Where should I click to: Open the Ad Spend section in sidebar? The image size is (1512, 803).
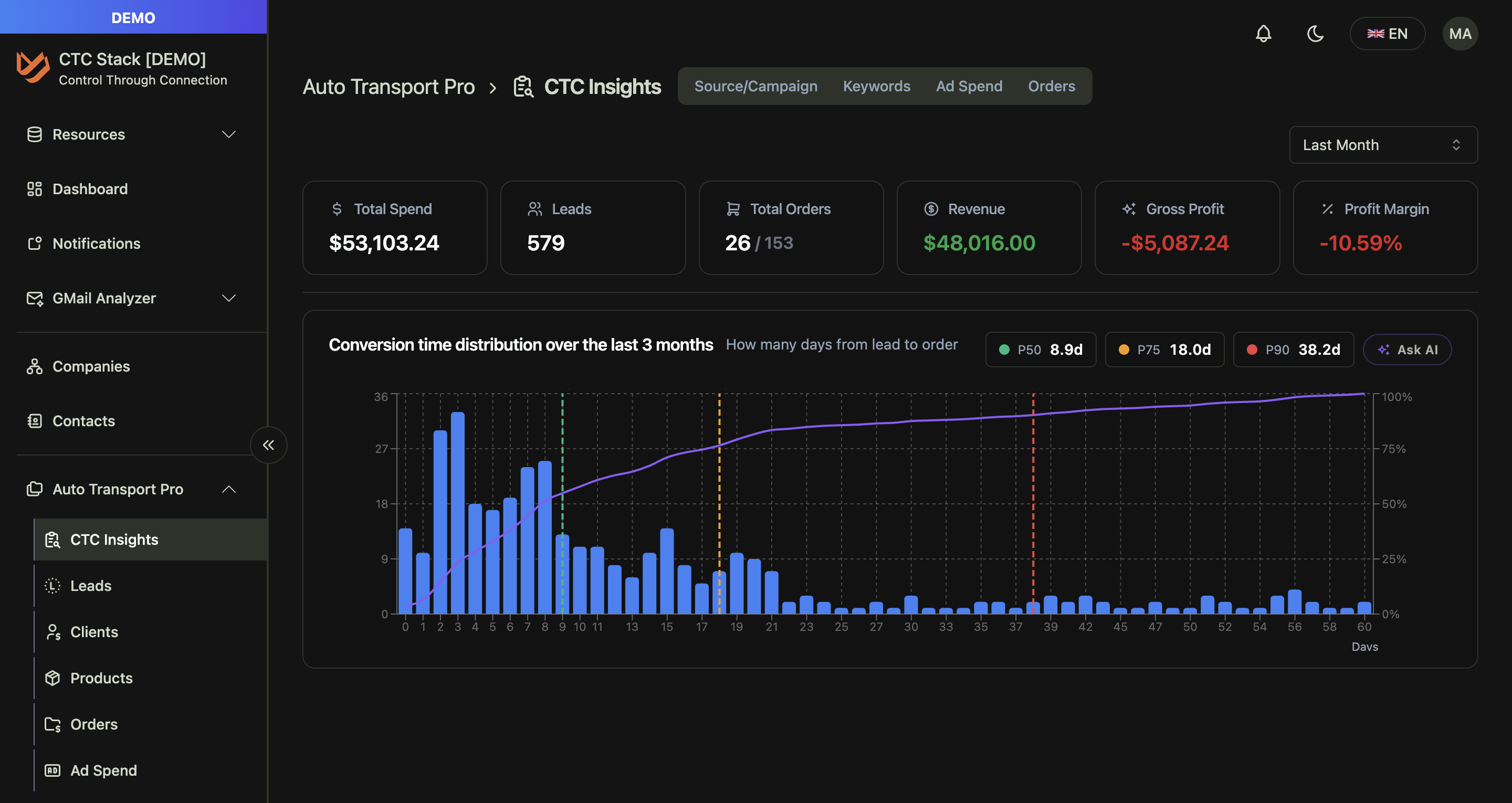(x=103, y=770)
